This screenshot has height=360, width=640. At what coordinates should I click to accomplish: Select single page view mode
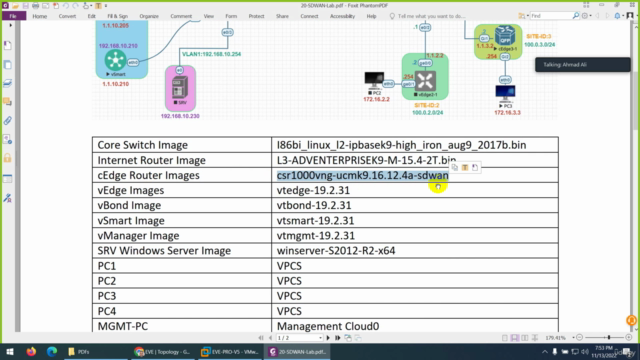pos(505,338)
